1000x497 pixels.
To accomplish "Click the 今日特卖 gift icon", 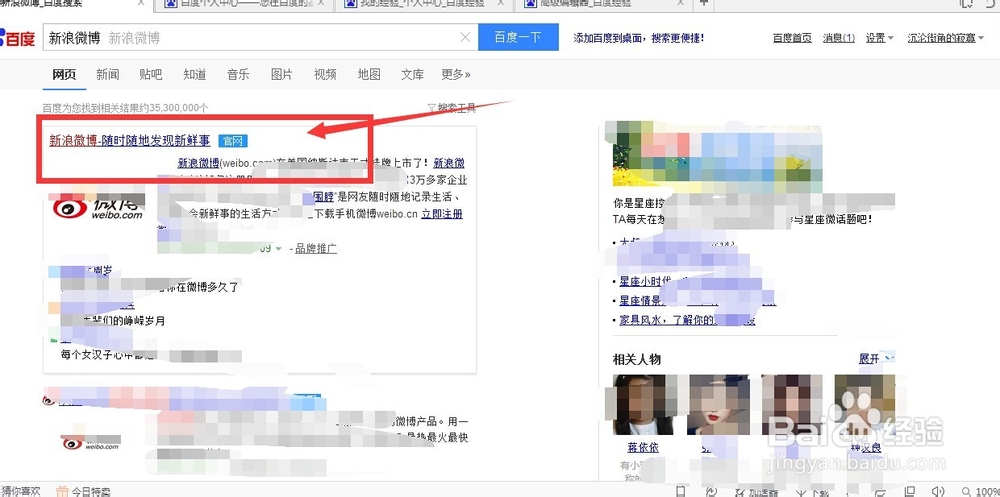I will click(x=62, y=491).
